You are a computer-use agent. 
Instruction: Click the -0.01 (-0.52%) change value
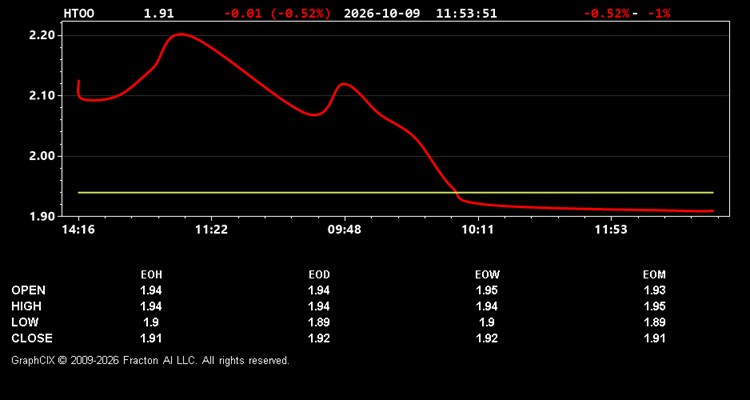[x=277, y=13]
